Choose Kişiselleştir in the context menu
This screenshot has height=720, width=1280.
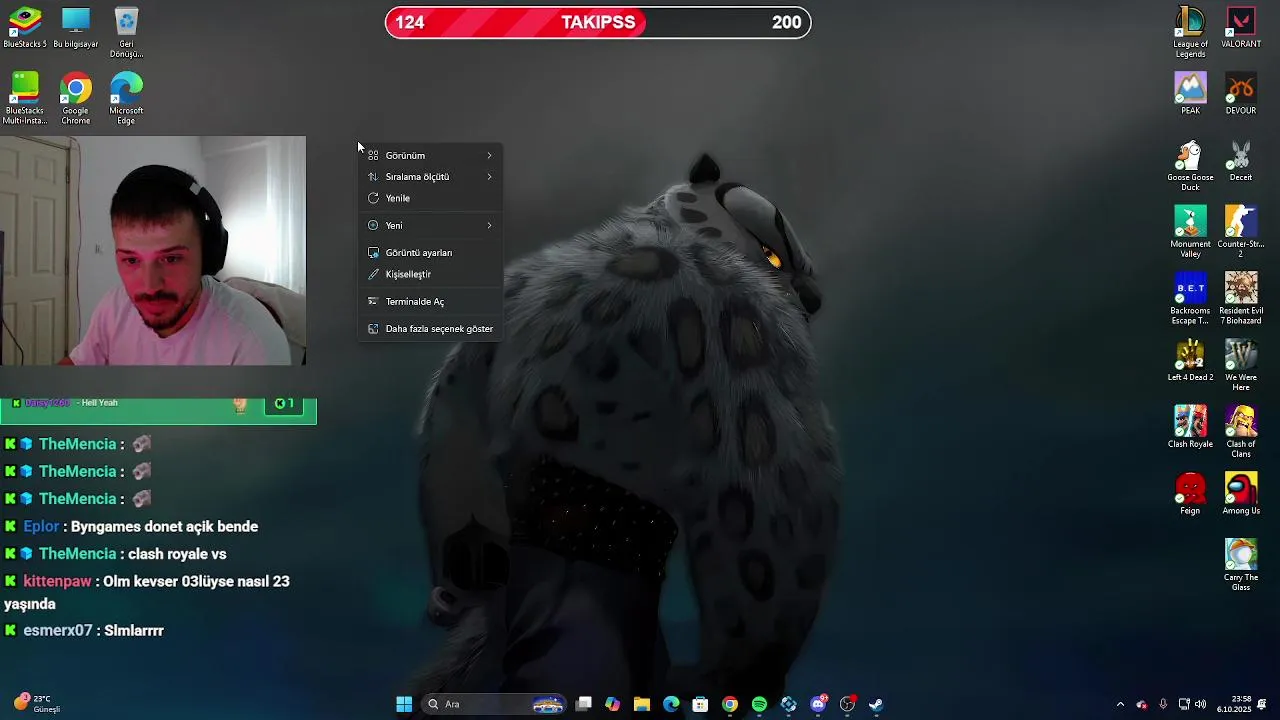[x=430, y=274]
